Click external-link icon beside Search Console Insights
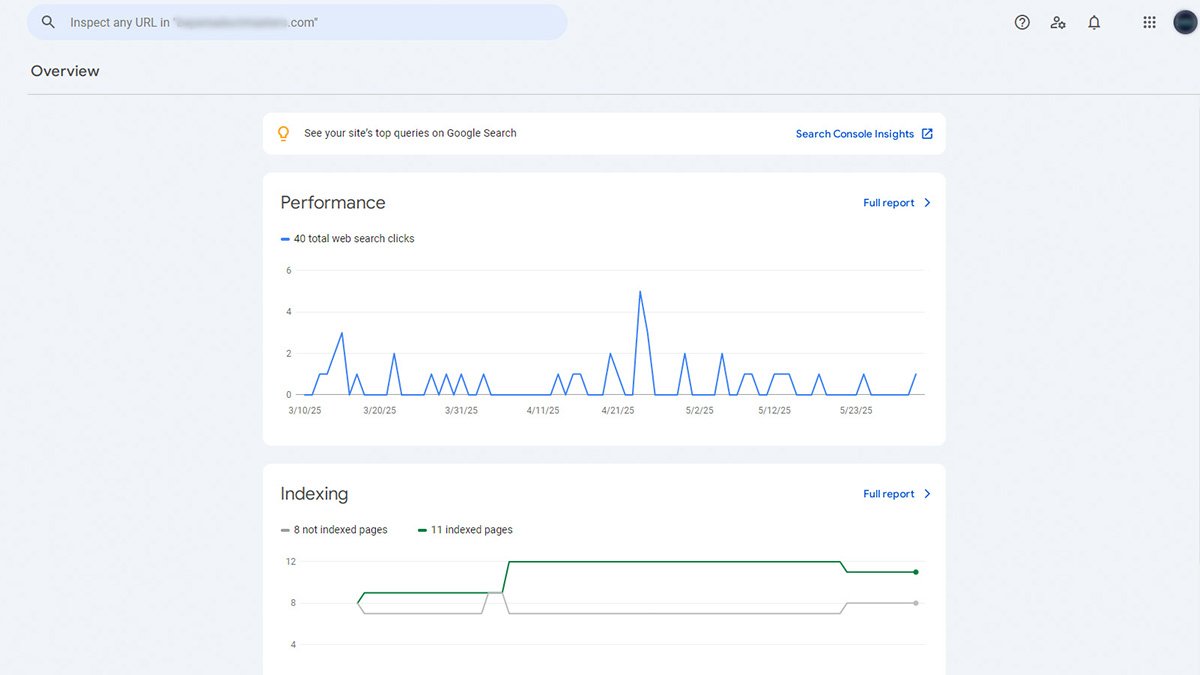Image resolution: width=1200 pixels, height=675 pixels. coord(927,134)
